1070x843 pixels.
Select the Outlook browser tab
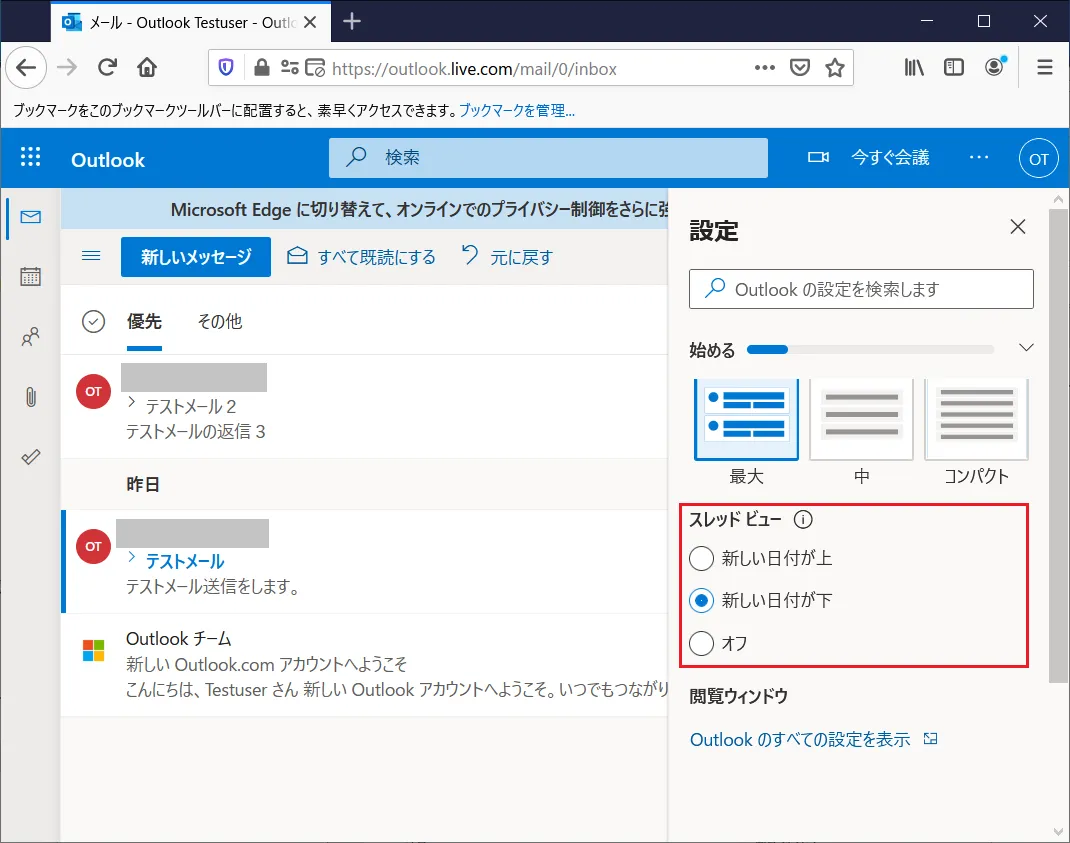pyautogui.click(x=191, y=23)
